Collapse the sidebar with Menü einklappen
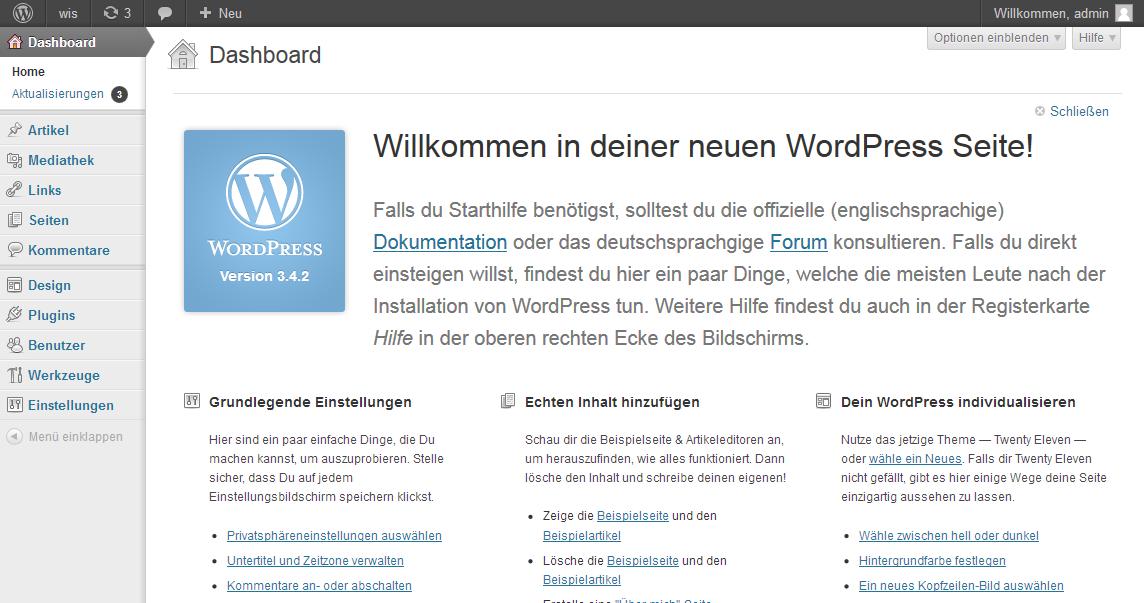Screen dimensions: 1144x603 [x=66, y=436]
